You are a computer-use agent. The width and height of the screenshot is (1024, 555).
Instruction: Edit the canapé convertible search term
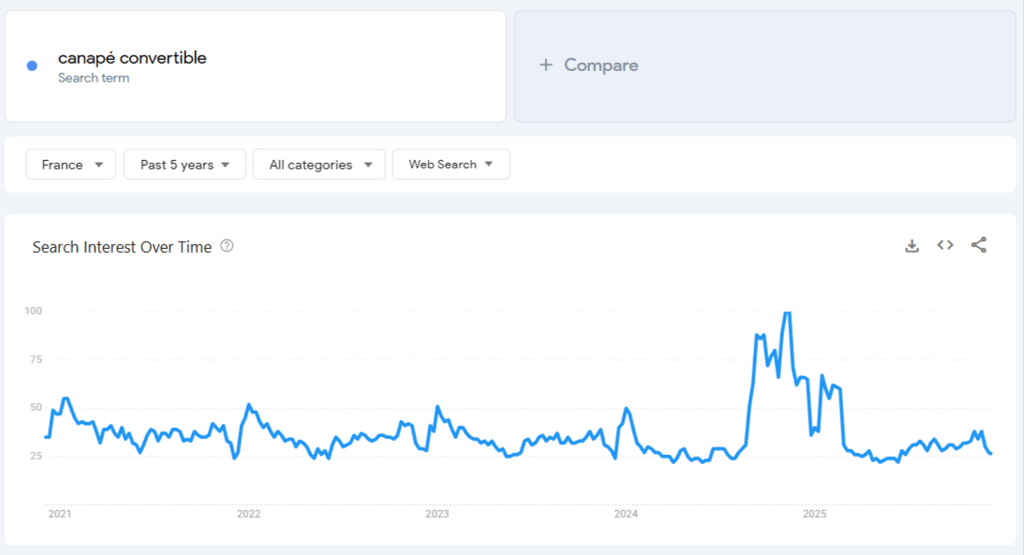(132, 57)
